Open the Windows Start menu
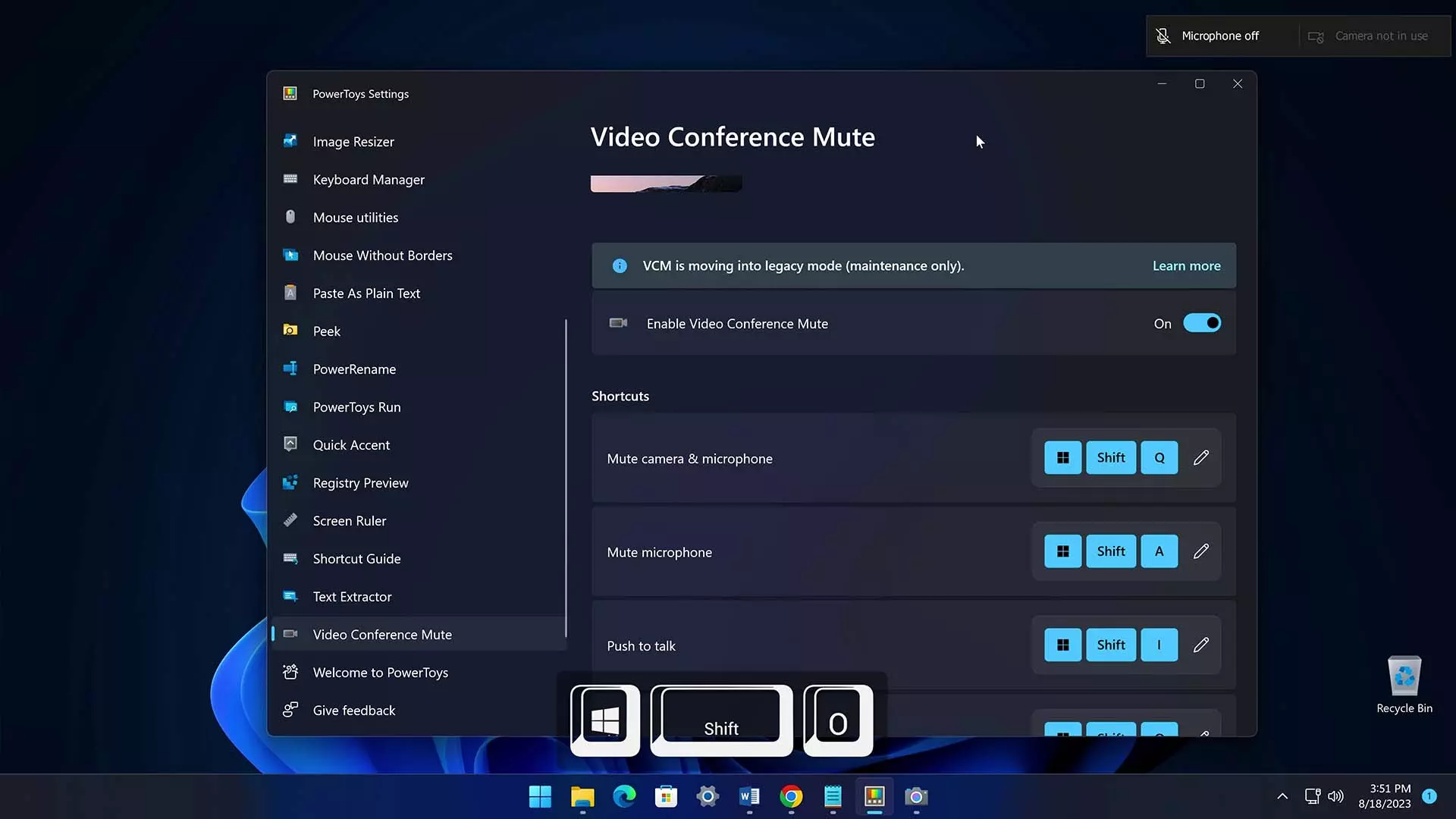1456x819 pixels. 540,797
